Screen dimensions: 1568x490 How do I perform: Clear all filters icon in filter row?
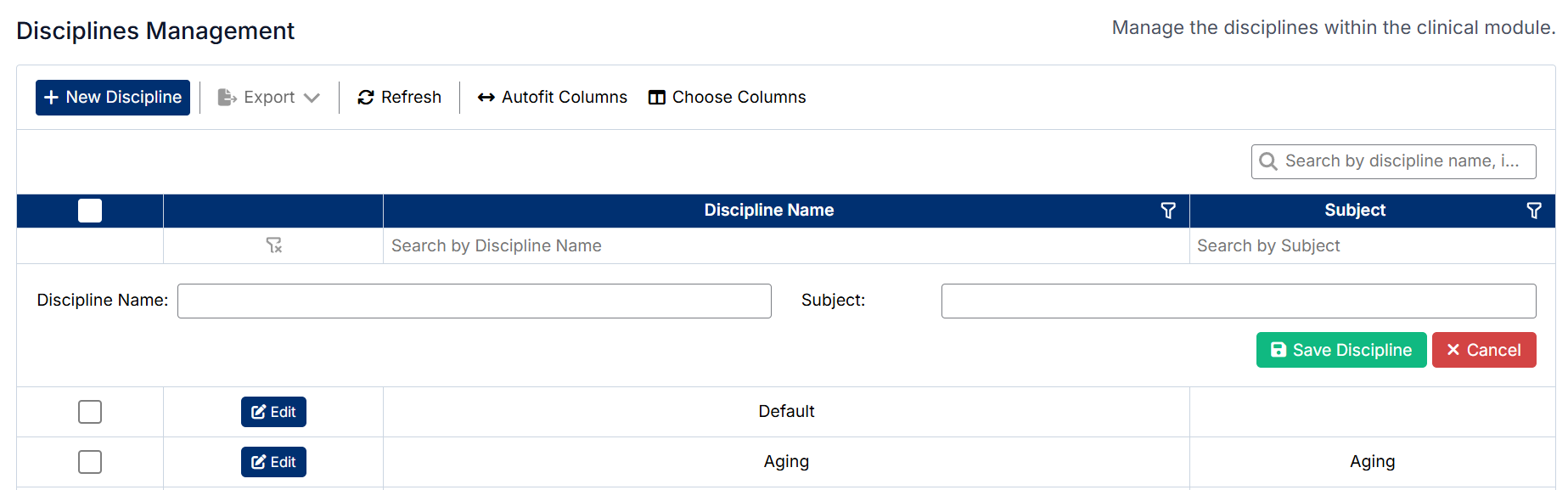(x=273, y=245)
